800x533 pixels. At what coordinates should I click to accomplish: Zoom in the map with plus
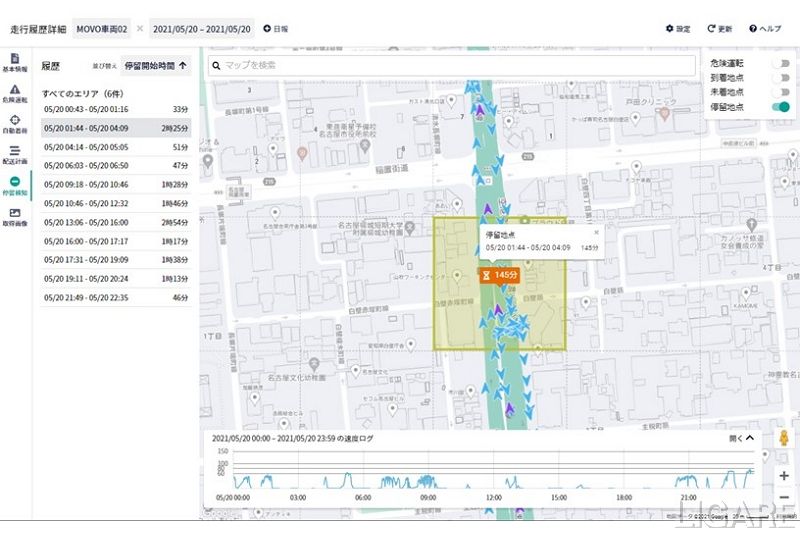(x=783, y=476)
